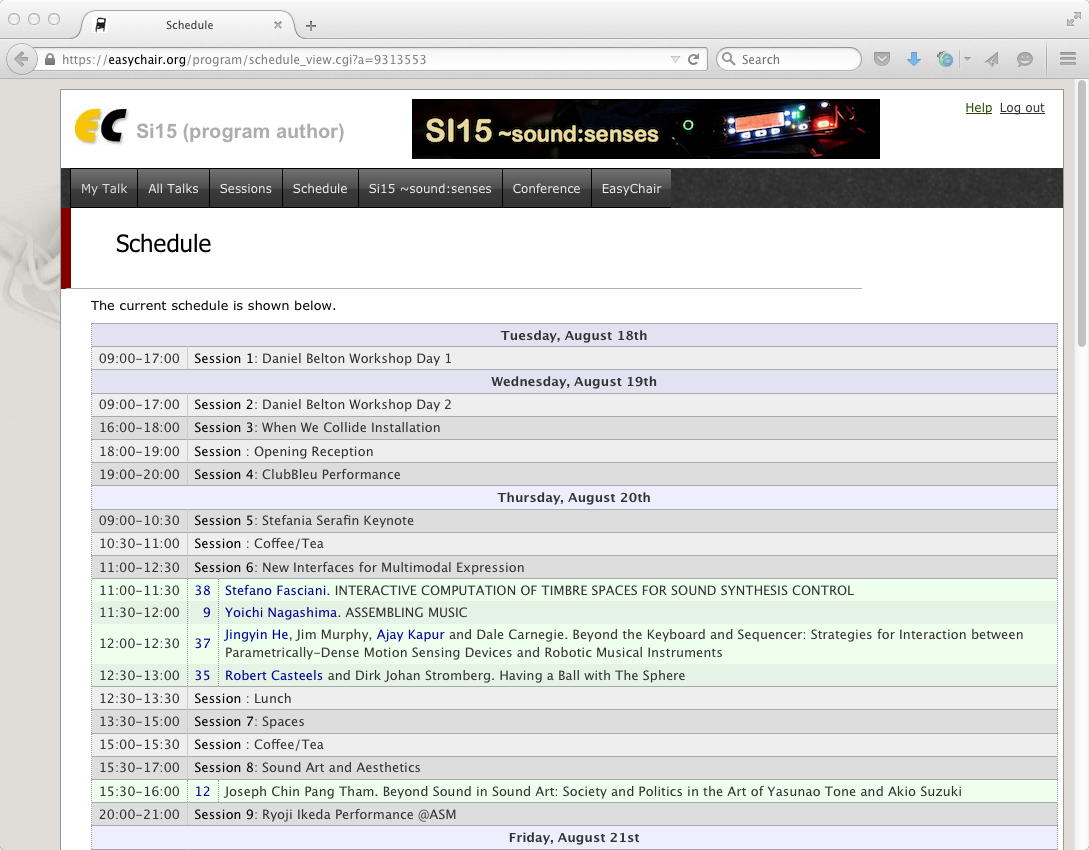Expand the globe extension dropdown arrow
This screenshot has height=850, width=1089.
point(967,59)
